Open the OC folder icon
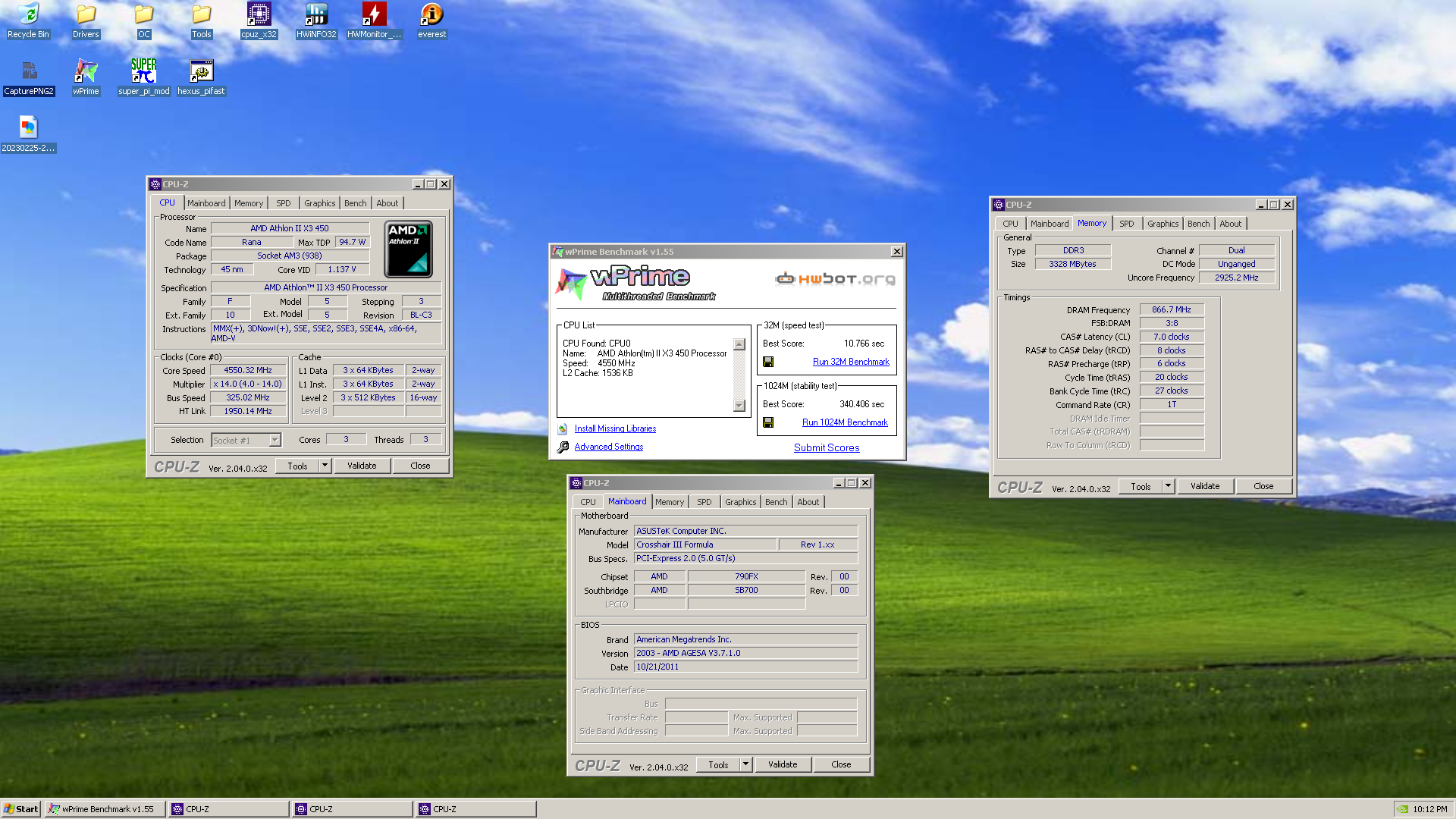The image size is (1456, 819). pos(143,20)
